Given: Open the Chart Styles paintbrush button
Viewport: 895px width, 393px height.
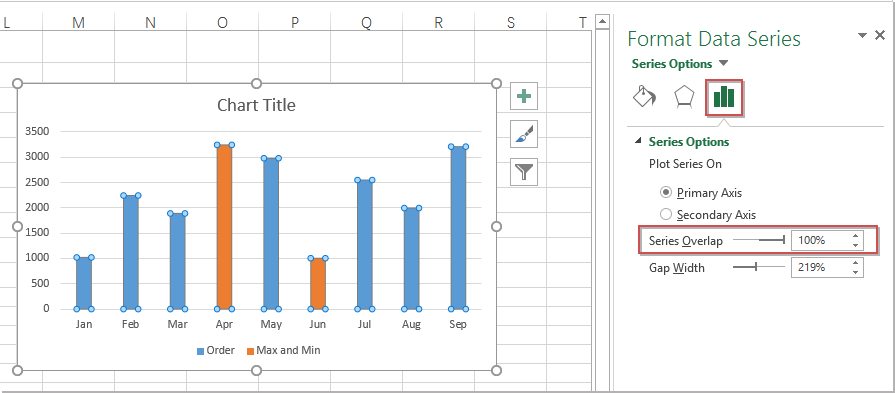Looking at the screenshot, I should [x=524, y=134].
